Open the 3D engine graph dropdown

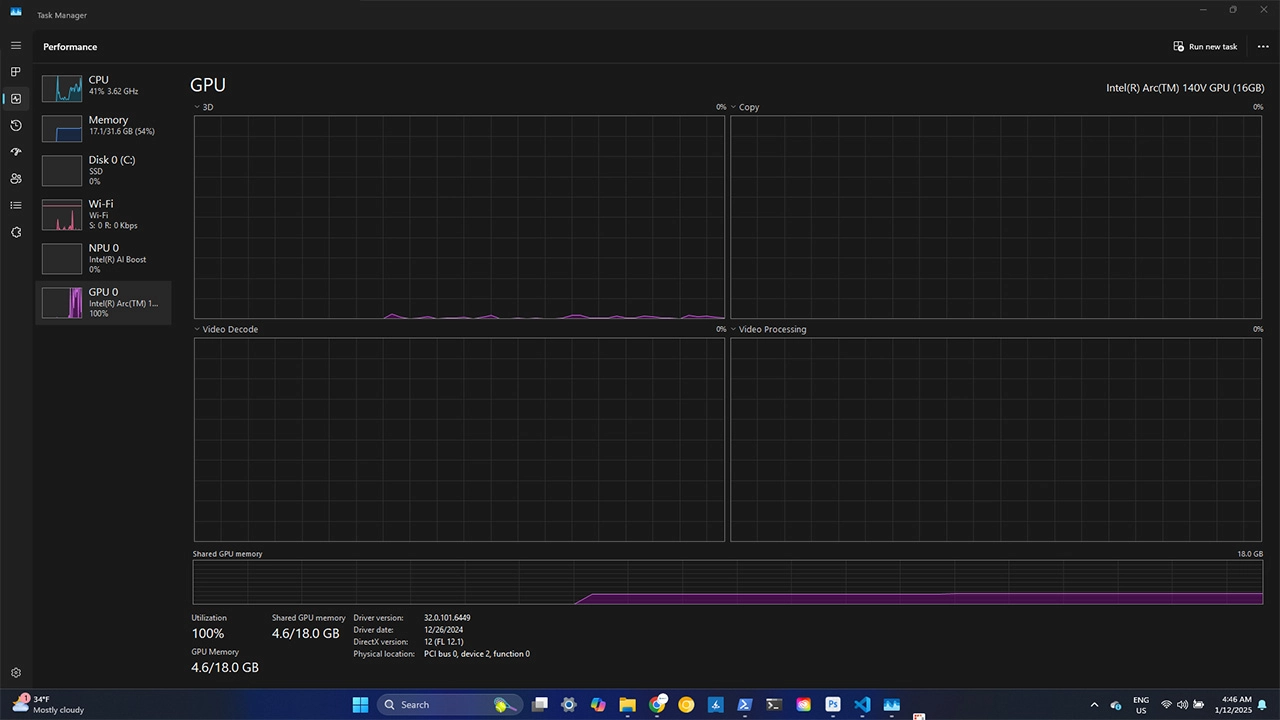click(196, 107)
